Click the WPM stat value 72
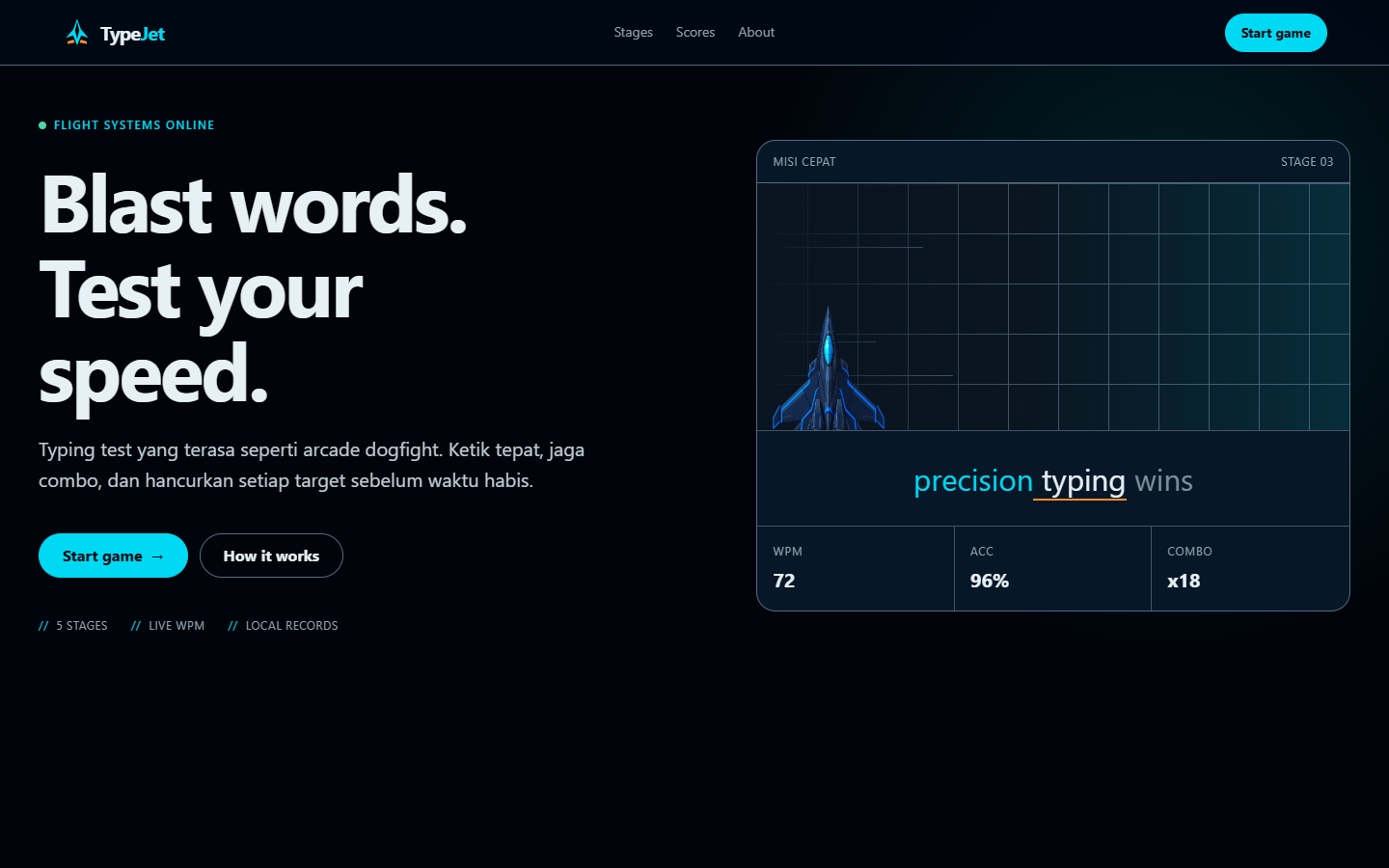Screen dimensions: 1389x868 click(x=784, y=581)
